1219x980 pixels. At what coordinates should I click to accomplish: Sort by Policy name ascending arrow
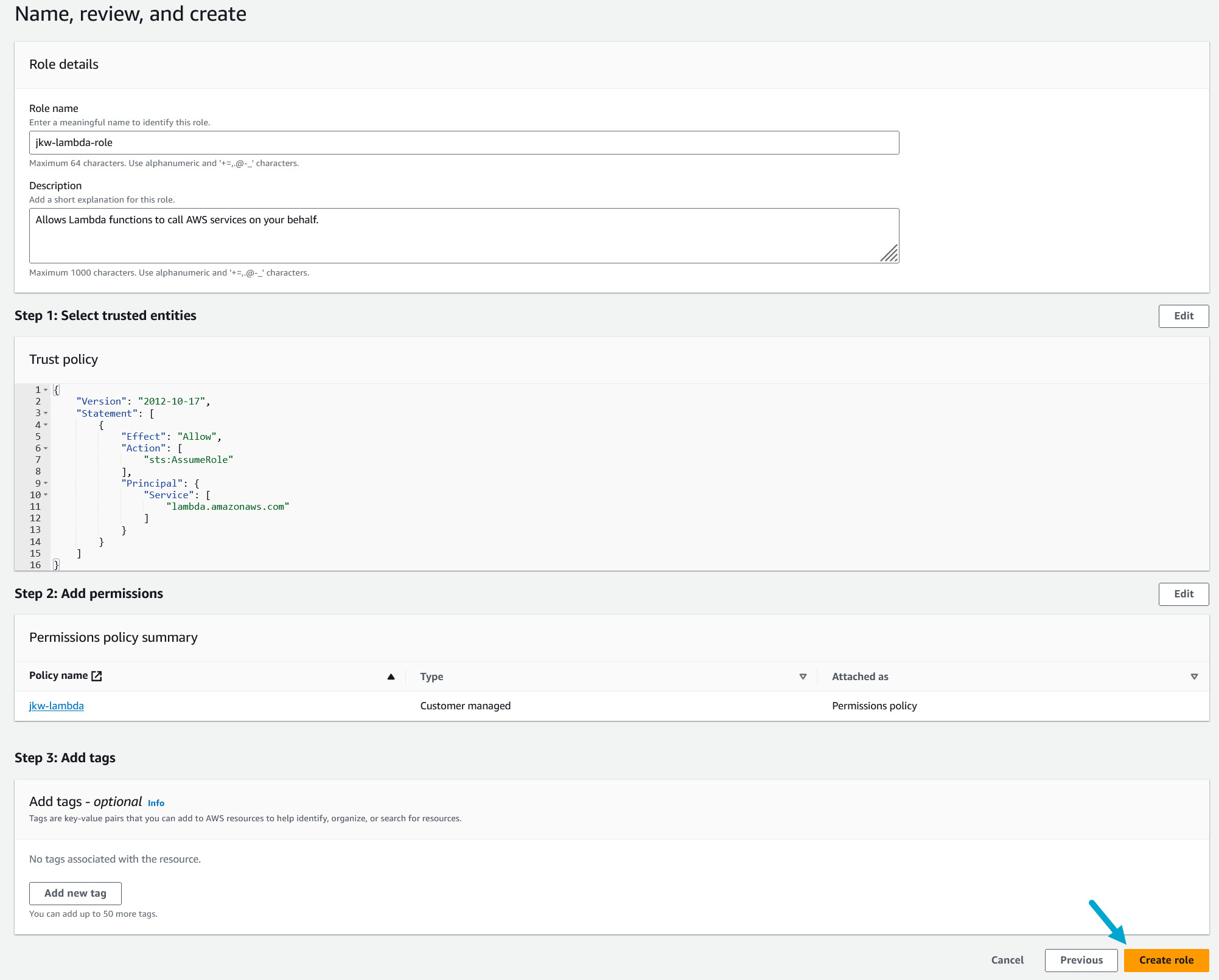391,676
